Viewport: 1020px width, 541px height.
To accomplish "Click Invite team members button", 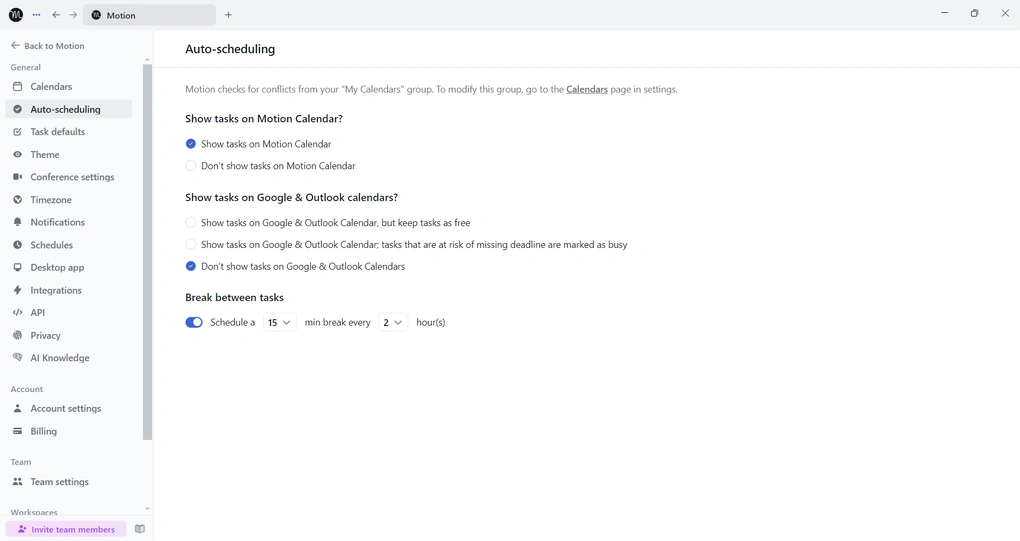I will pyautogui.click(x=66, y=529).
